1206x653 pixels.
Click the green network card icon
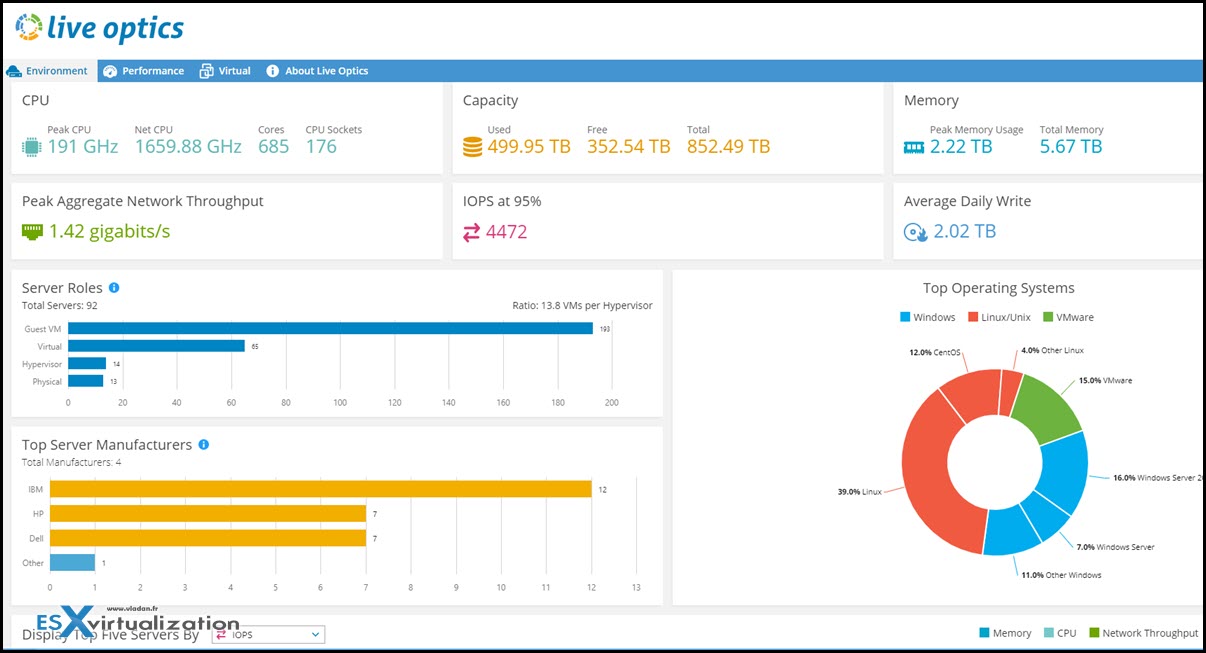(x=30, y=231)
